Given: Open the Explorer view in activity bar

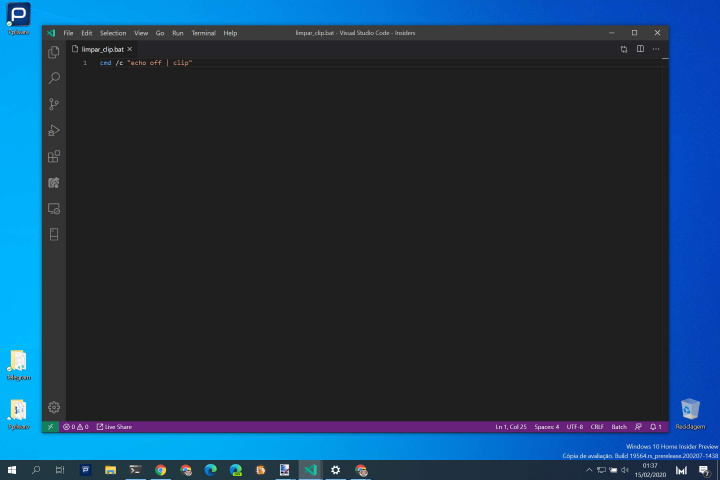Looking at the screenshot, I should [x=54, y=52].
